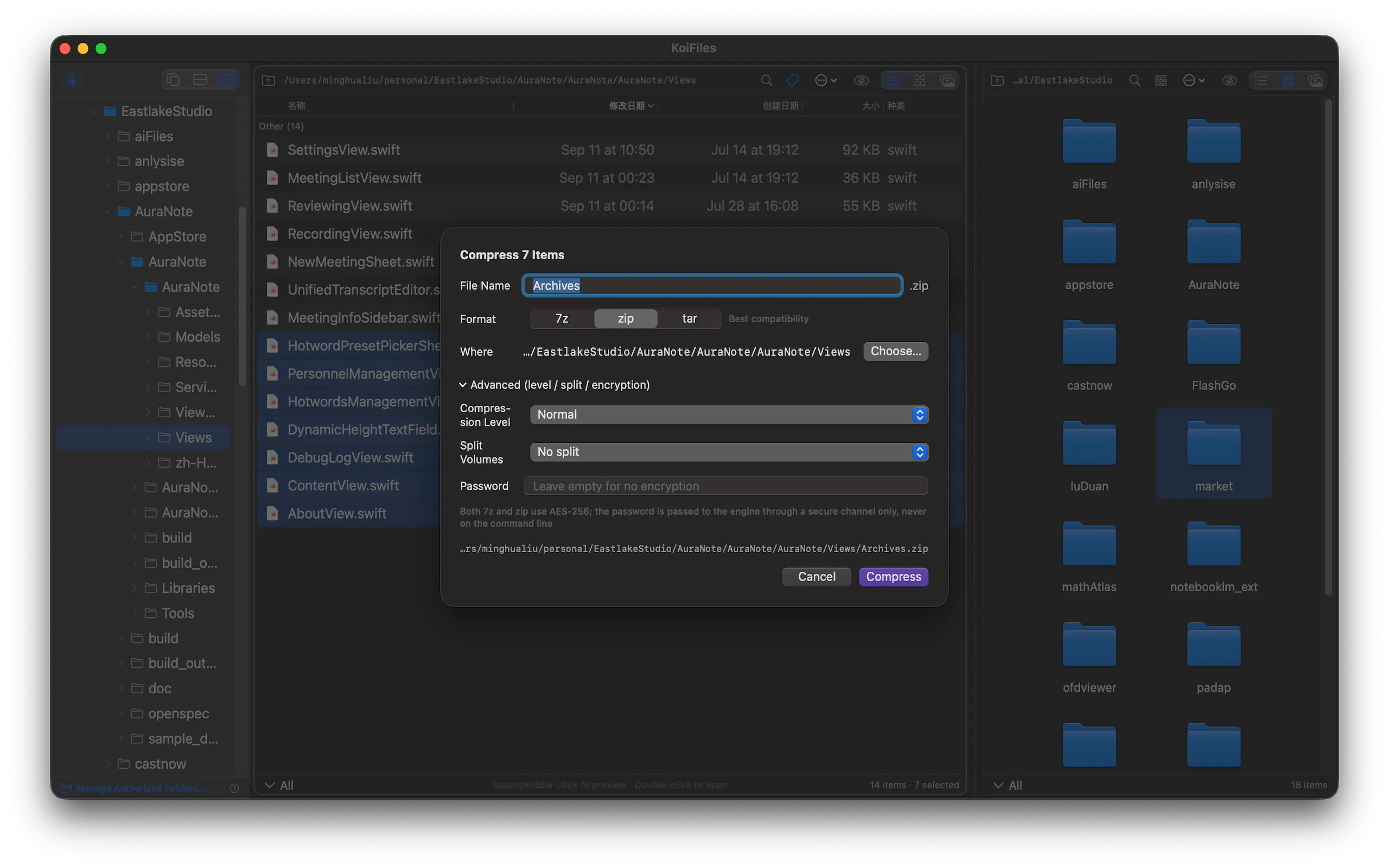Click the tag icon in the left pane toolbar
1389x868 pixels.
coord(793,80)
